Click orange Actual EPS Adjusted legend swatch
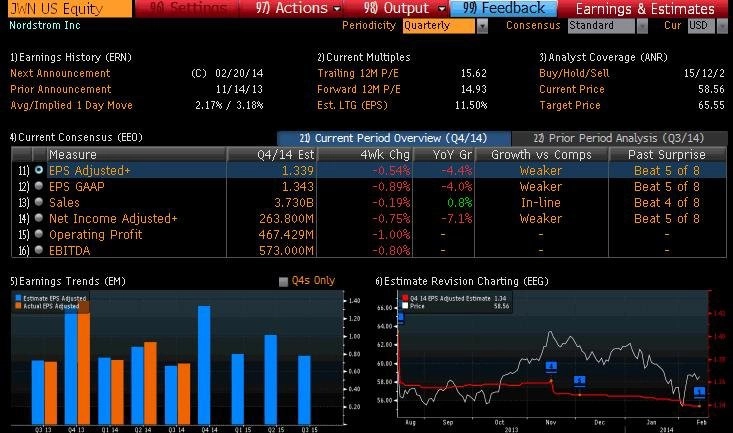 [x=18, y=306]
